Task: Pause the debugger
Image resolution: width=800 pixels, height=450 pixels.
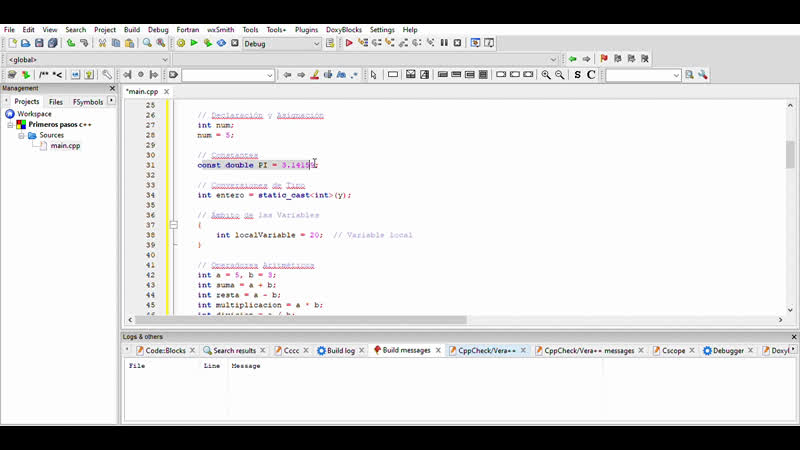Action: (x=444, y=43)
